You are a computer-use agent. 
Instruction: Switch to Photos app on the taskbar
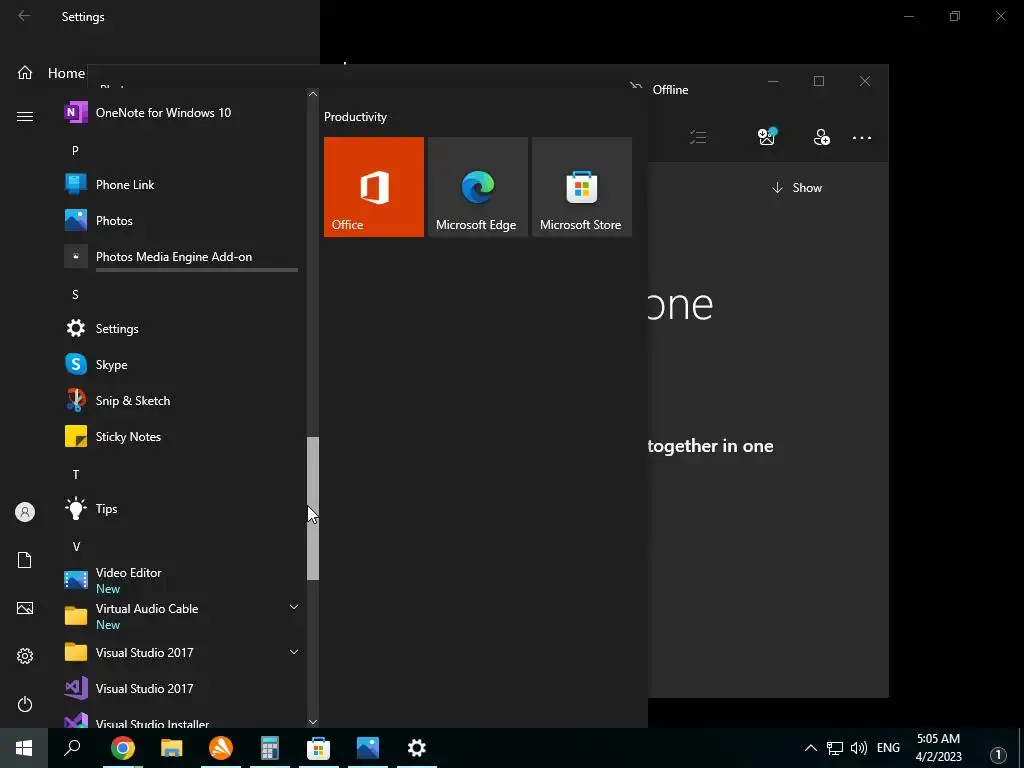tap(368, 748)
